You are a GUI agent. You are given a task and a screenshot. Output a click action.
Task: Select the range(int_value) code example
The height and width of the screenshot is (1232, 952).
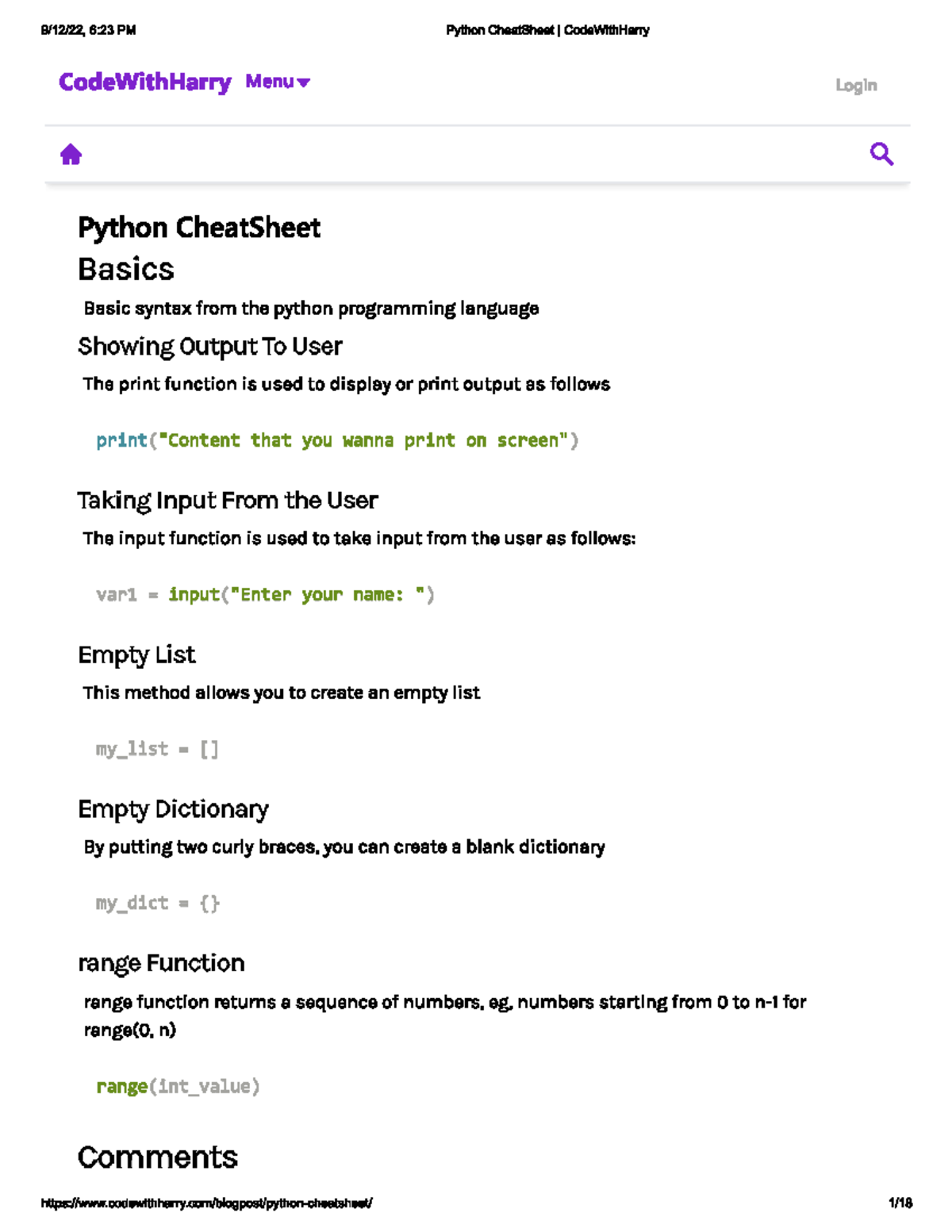coord(178,1086)
